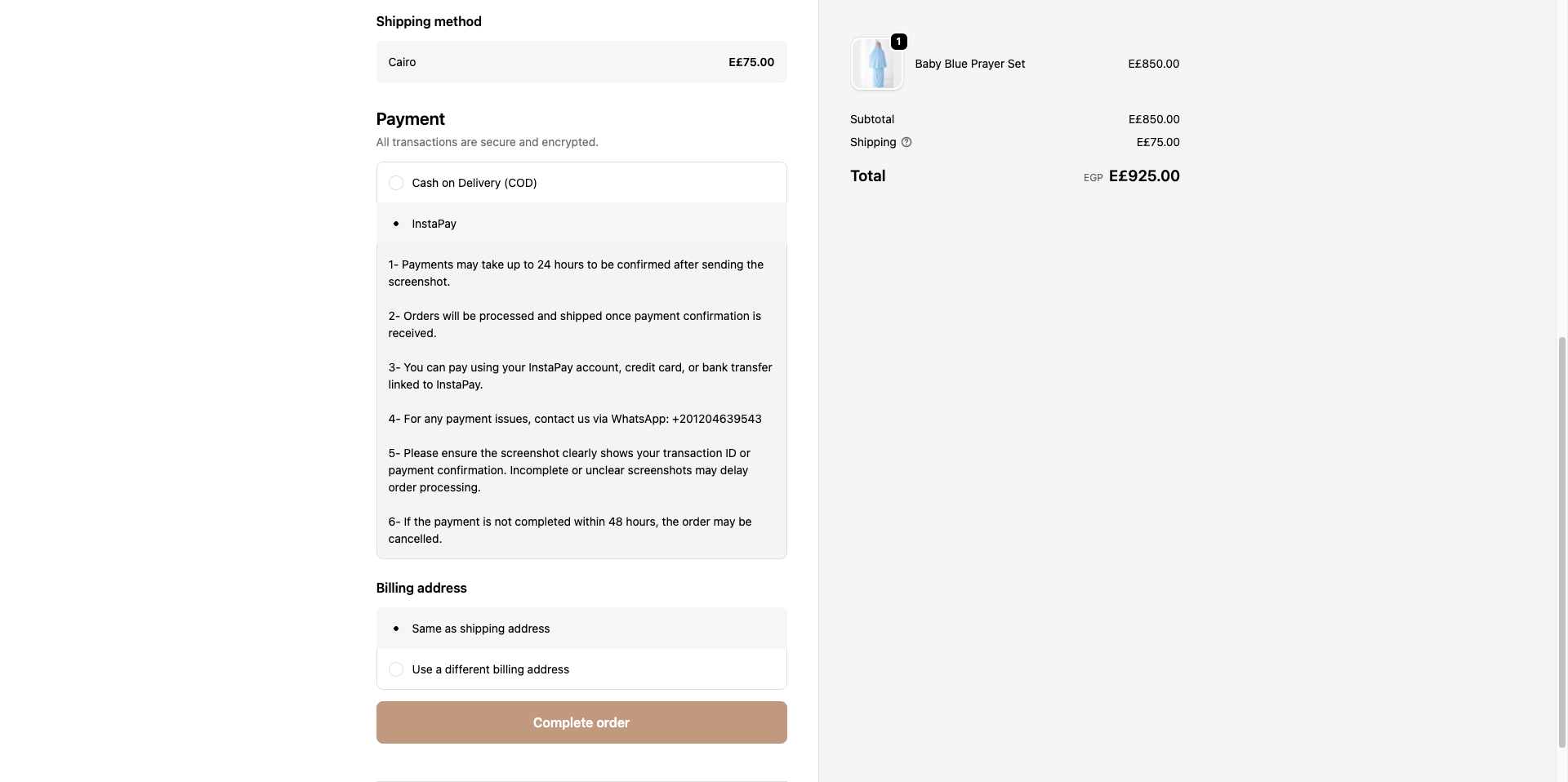1568x782 pixels.
Task: Click the page vertical scrollbar
Action: pos(1561,542)
